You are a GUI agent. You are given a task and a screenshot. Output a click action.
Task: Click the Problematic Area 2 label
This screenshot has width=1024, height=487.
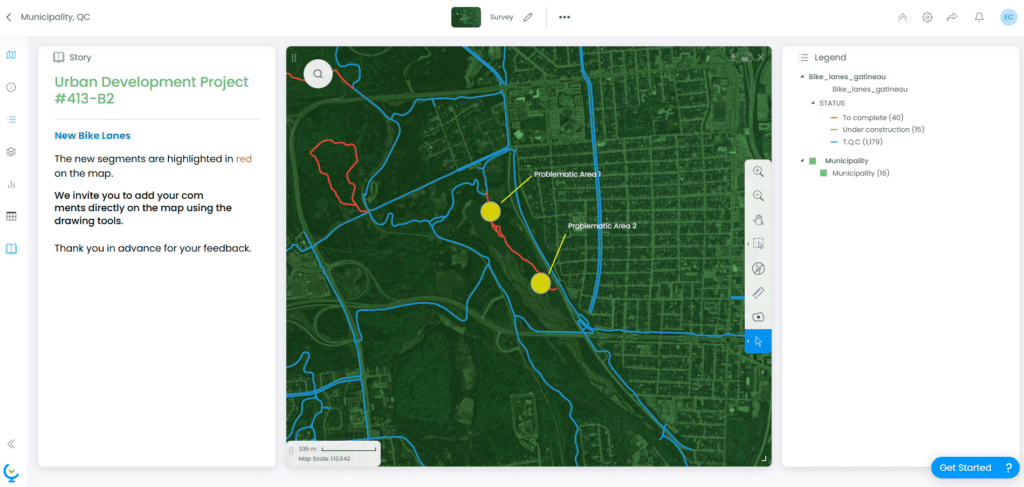(602, 225)
